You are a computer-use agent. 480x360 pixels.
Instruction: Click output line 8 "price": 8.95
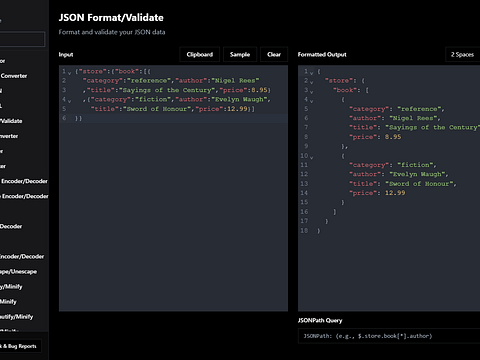point(375,137)
